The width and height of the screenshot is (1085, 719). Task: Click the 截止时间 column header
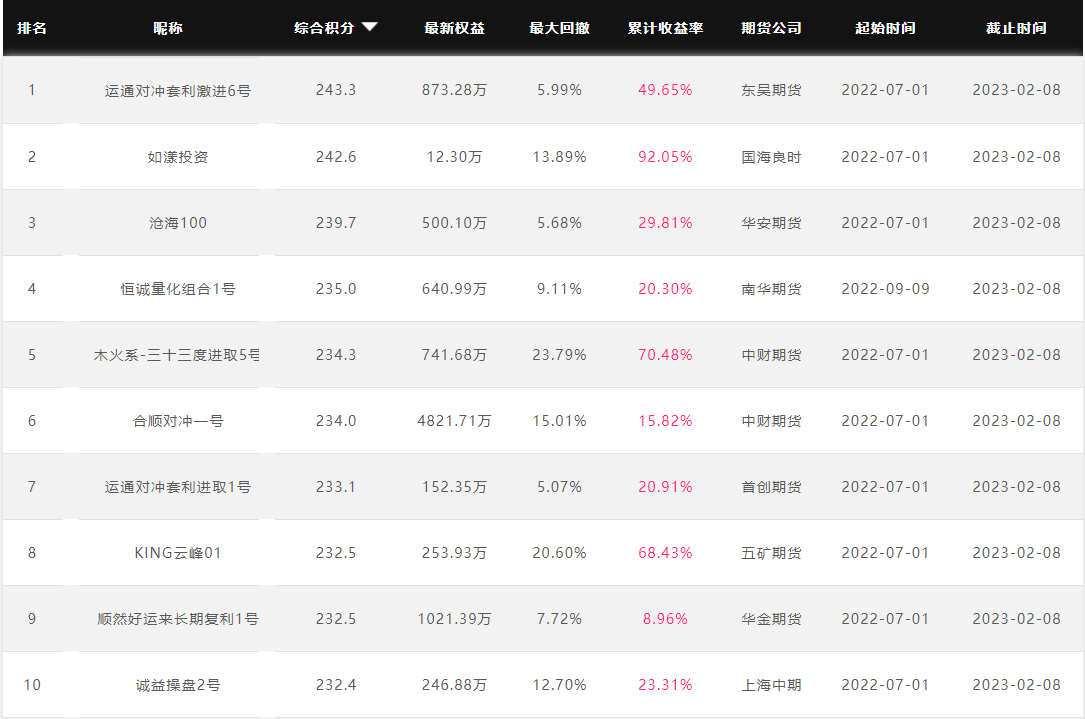pos(1016,28)
